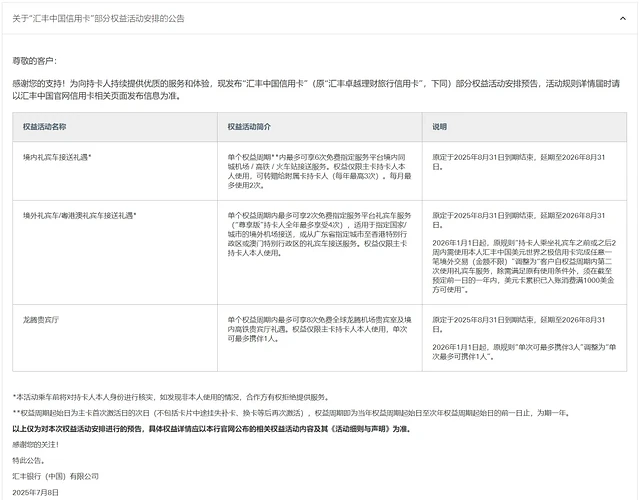This screenshot has height=500, width=639.
Task: Click the description starting 单个权益周期内最多可享8次
Action: [x=320, y=329]
